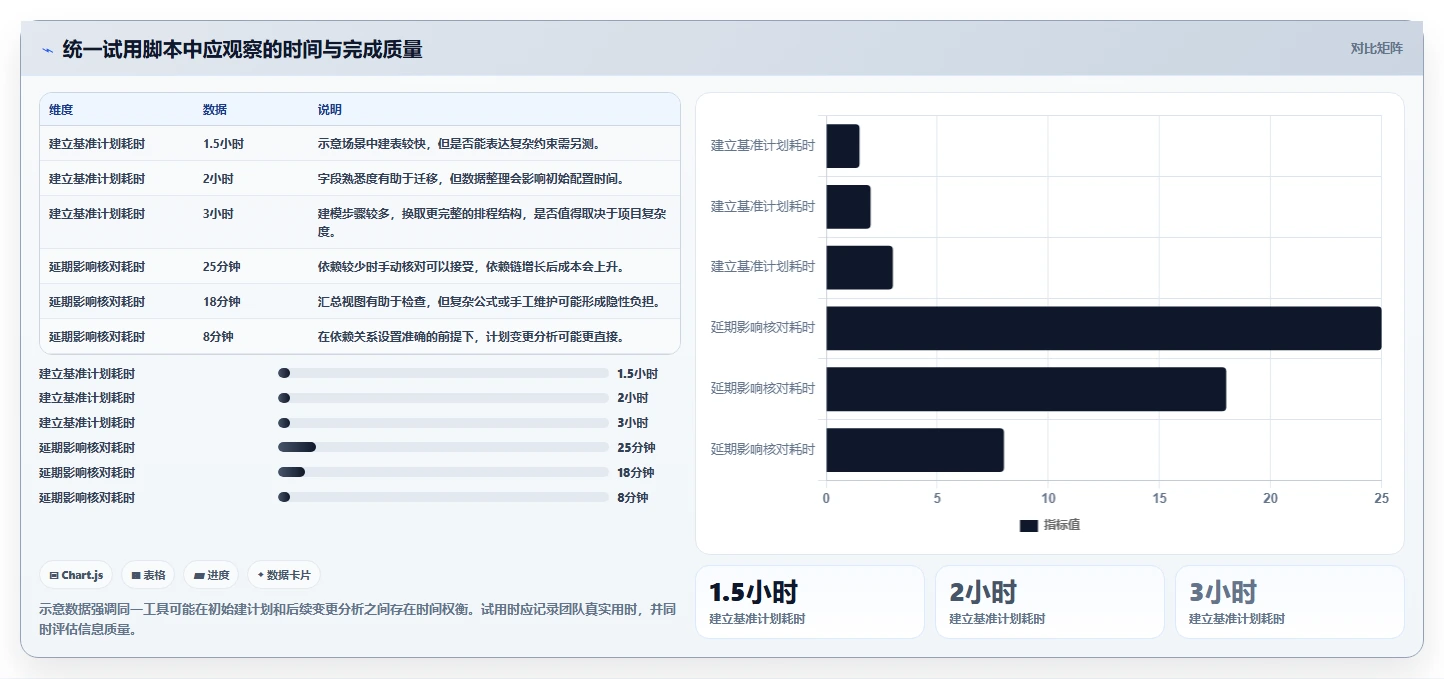
Task: Select the Chart.js chip
Action: [77, 575]
